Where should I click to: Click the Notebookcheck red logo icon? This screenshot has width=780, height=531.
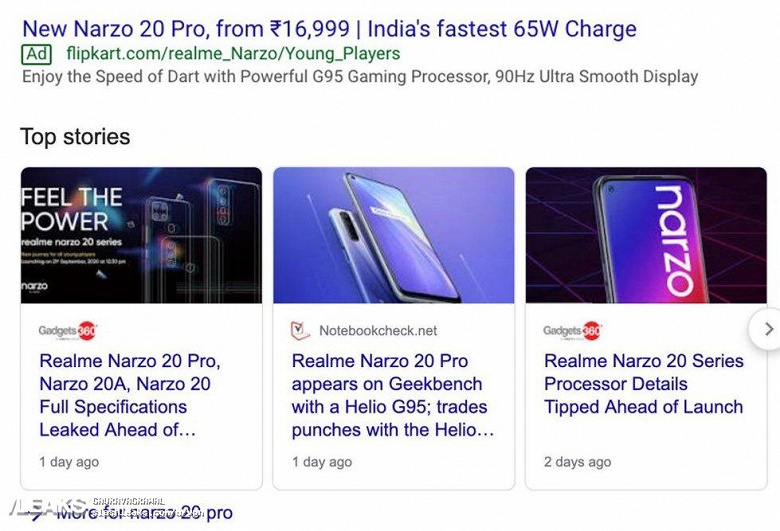(x=300, y=330)
